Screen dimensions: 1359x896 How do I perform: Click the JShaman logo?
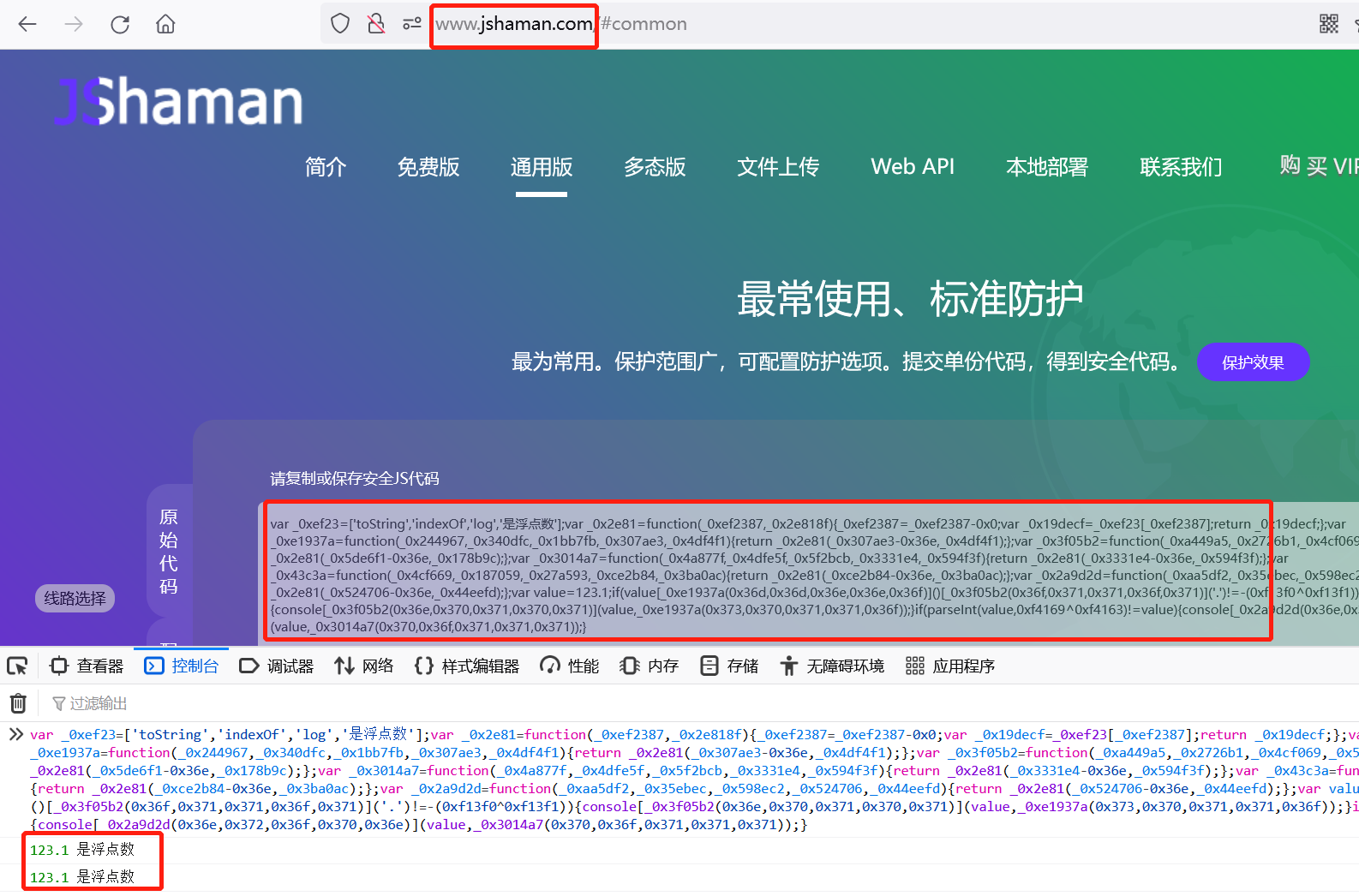[178, 101]
